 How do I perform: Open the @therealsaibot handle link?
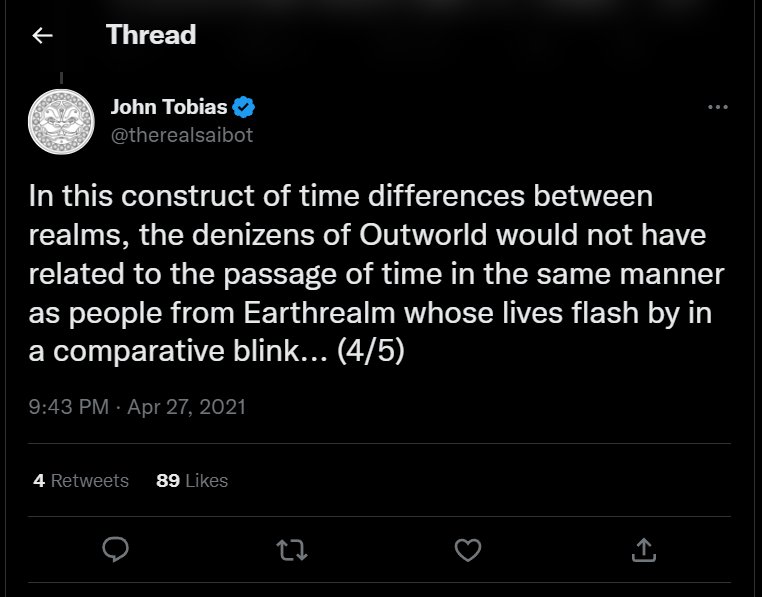click(182, 135)
